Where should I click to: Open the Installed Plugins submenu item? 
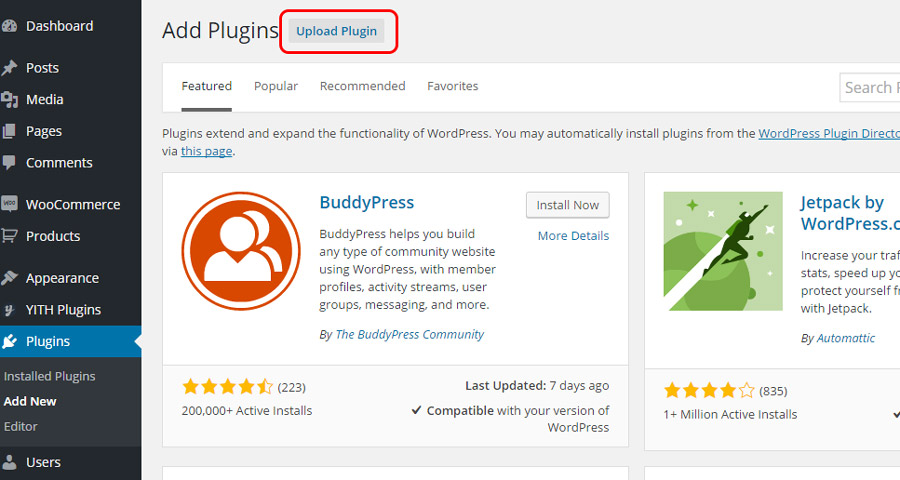pyautogui.click(x=49, y=376)
